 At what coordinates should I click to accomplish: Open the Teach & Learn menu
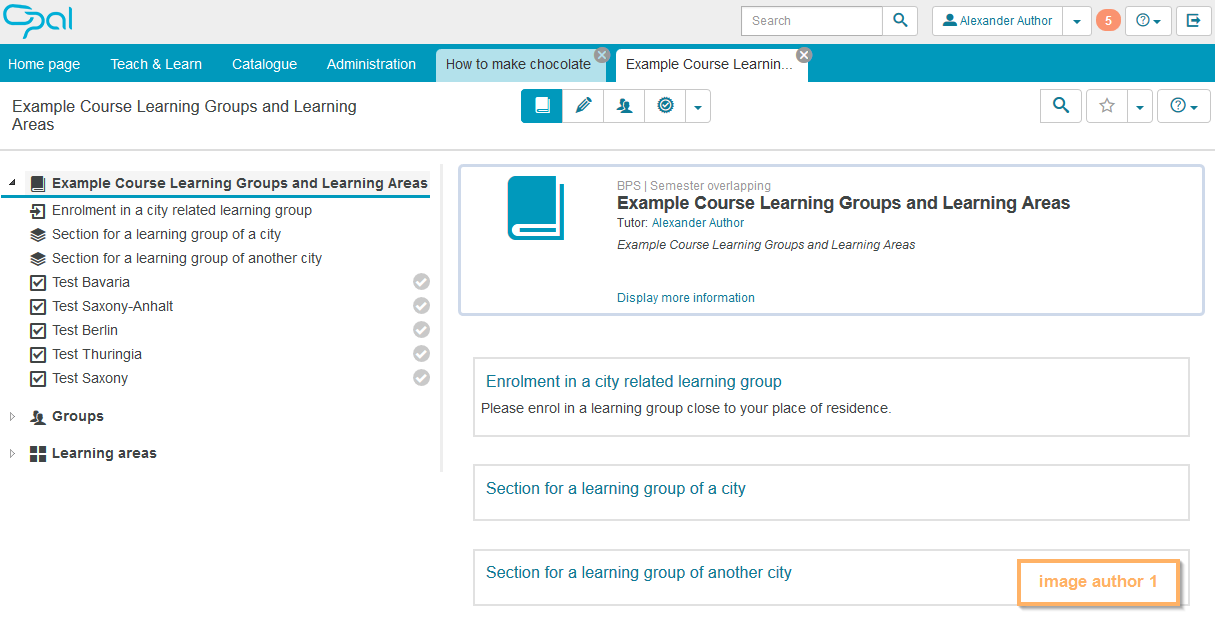click(156, 64)
